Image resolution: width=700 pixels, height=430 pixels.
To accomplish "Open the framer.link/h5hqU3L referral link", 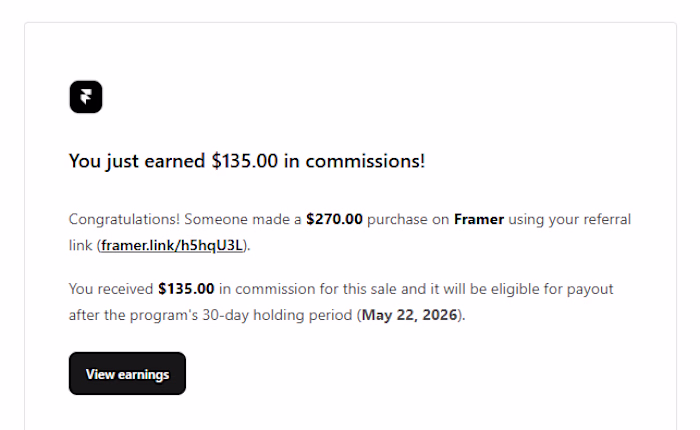I will tap(173, 244).
